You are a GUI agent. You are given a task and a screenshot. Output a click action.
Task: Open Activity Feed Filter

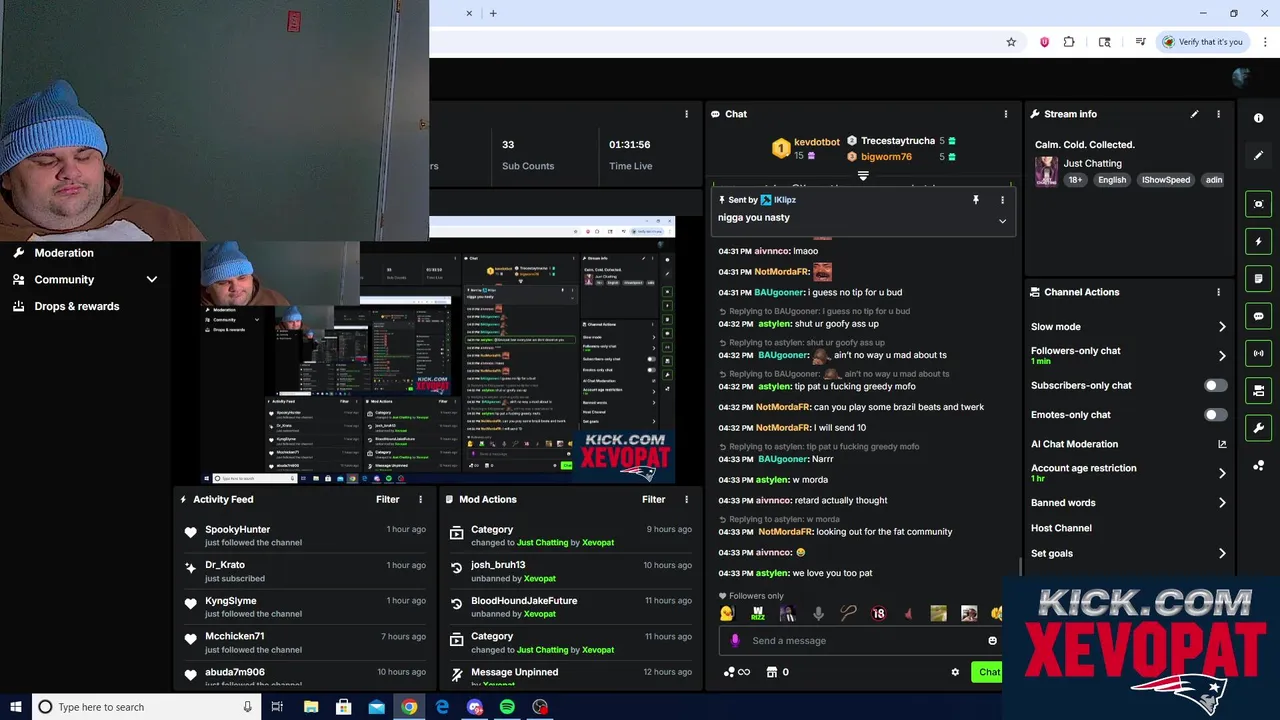coord(387,499)
